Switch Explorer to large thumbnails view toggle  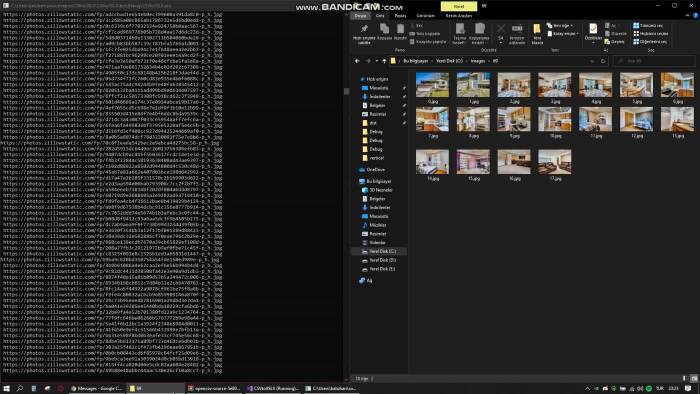pyautogui.click(x=694, y=378)
